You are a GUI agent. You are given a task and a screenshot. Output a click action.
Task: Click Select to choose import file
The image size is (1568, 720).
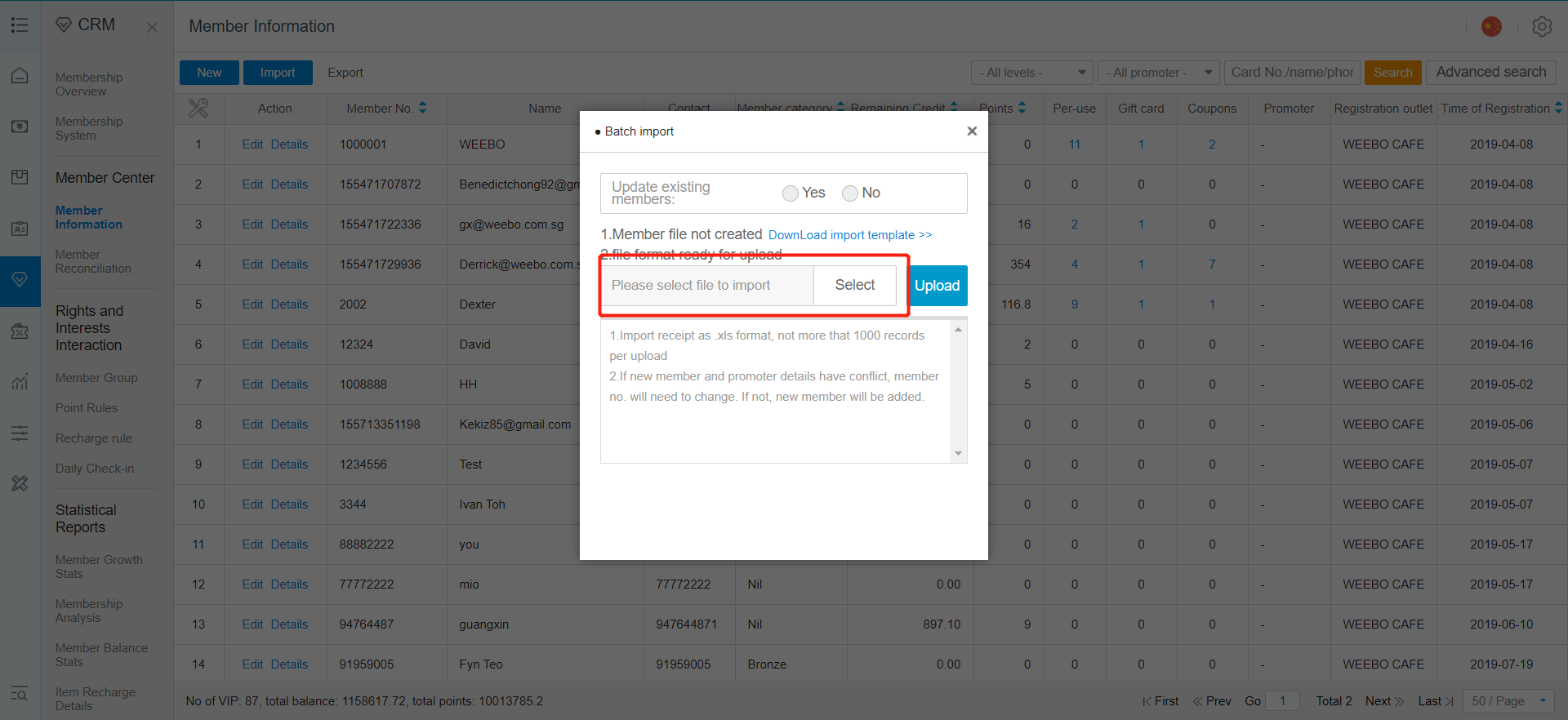(x=855, y=285)
